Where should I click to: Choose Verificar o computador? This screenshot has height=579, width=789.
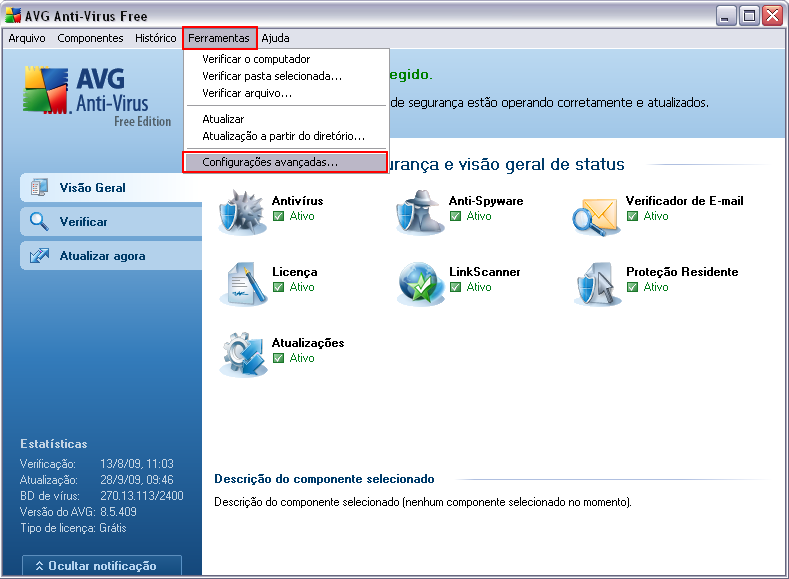287,59
